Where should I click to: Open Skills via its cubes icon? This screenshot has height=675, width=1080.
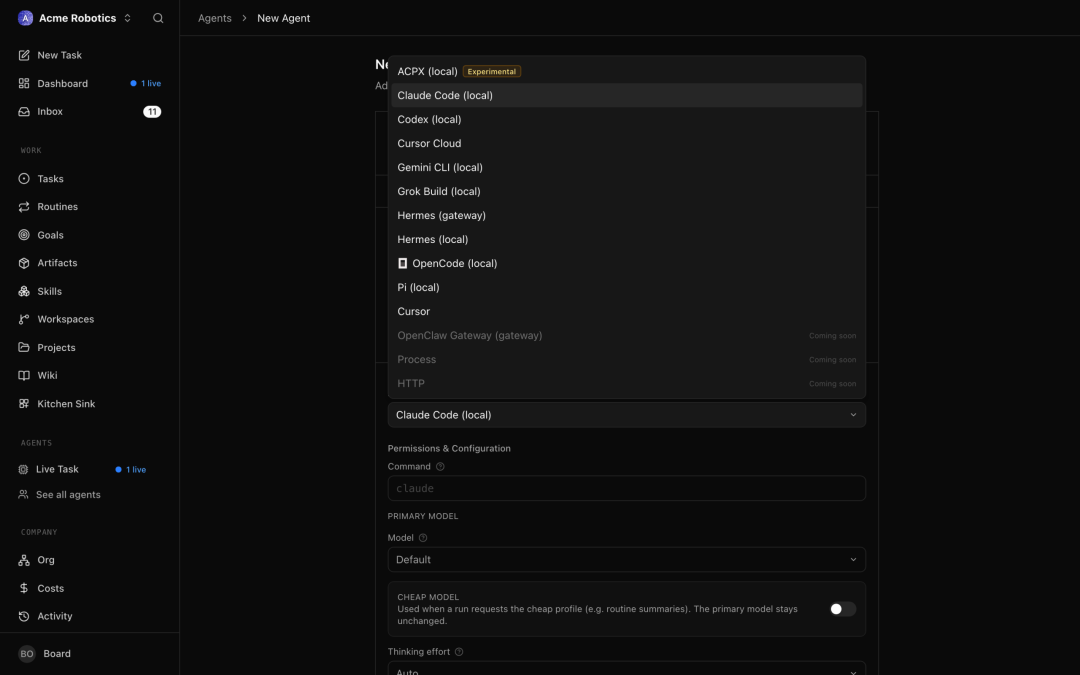[x=24, y=291]
